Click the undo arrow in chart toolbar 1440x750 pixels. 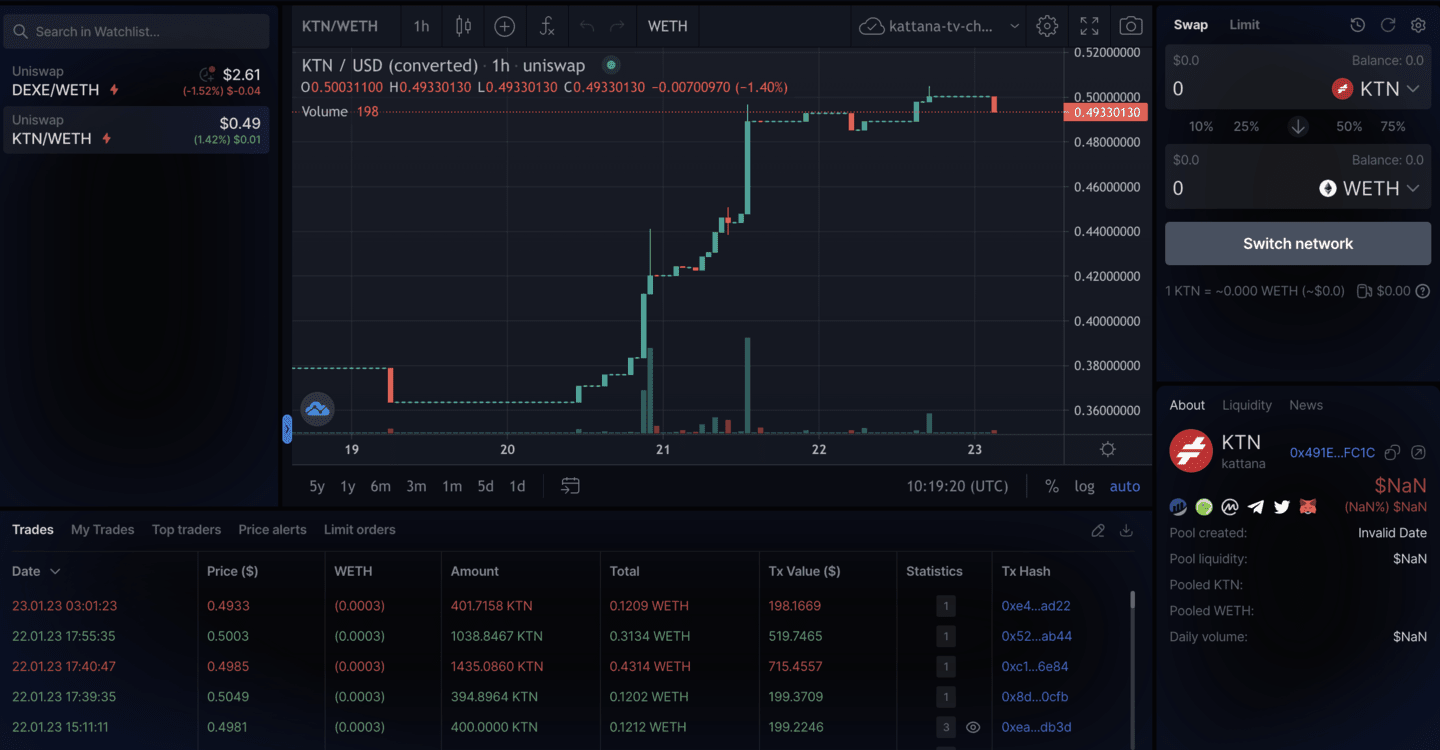coord(587,26)
